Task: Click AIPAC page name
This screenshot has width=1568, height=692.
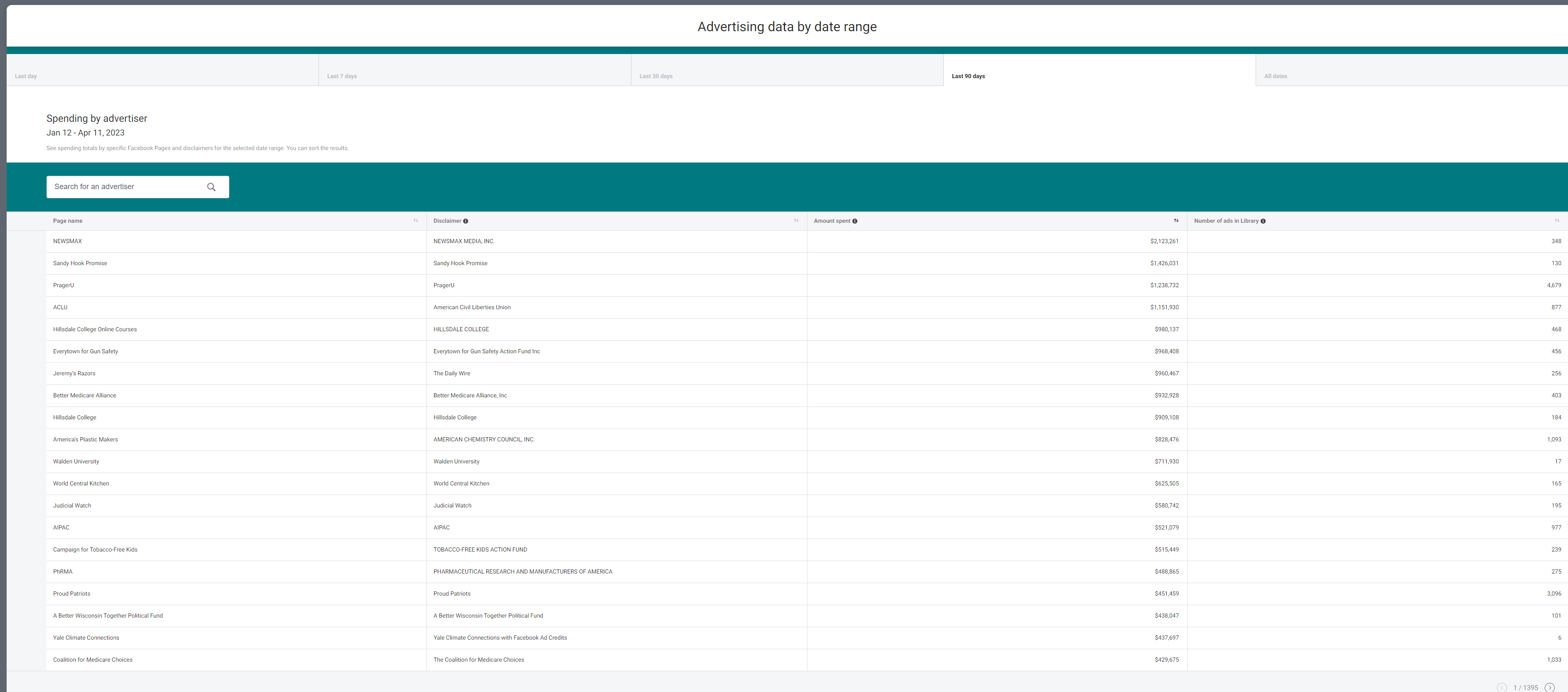Action: (x=61, y=527)
